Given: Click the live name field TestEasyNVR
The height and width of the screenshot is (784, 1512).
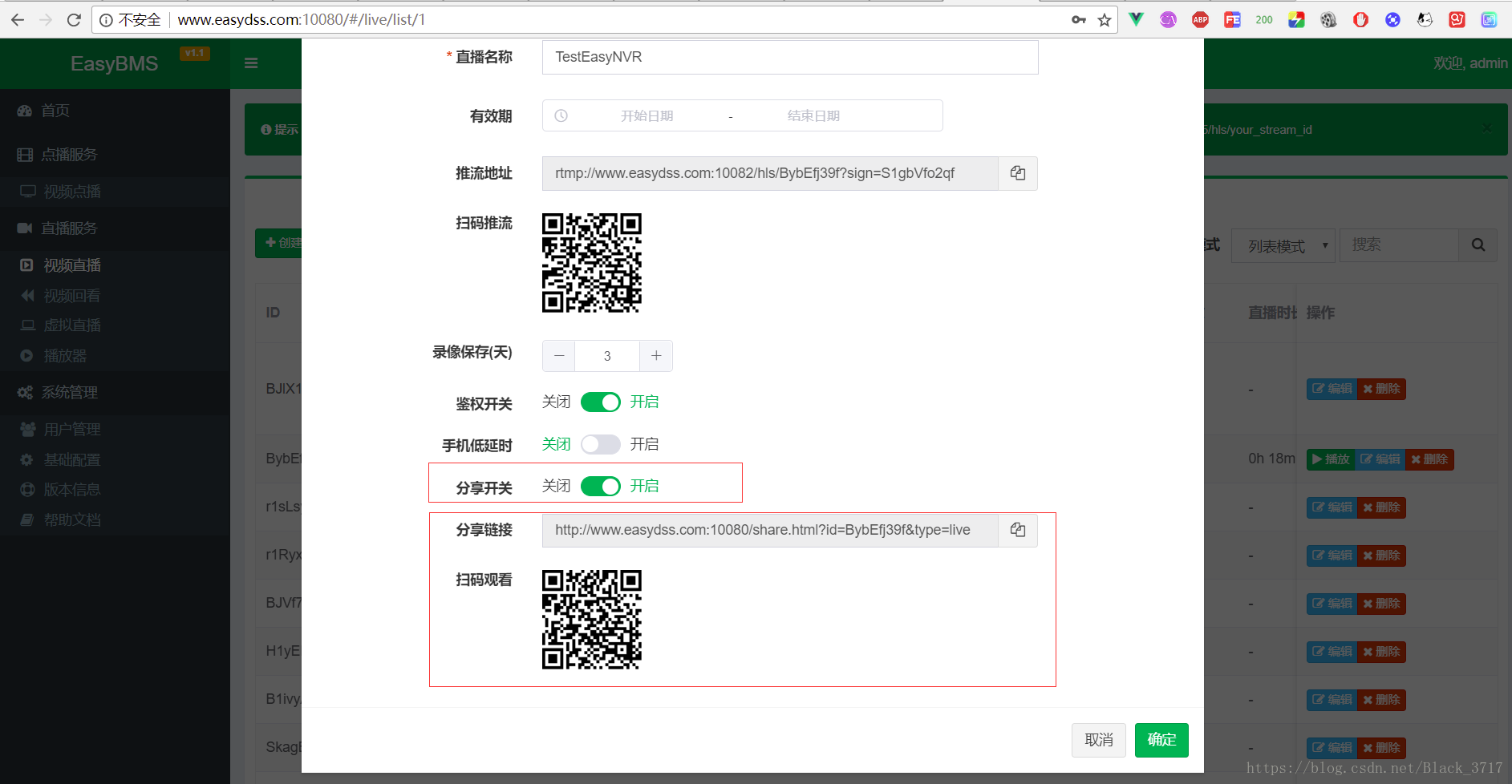Looking at the screenshot, I should (790, 57).
